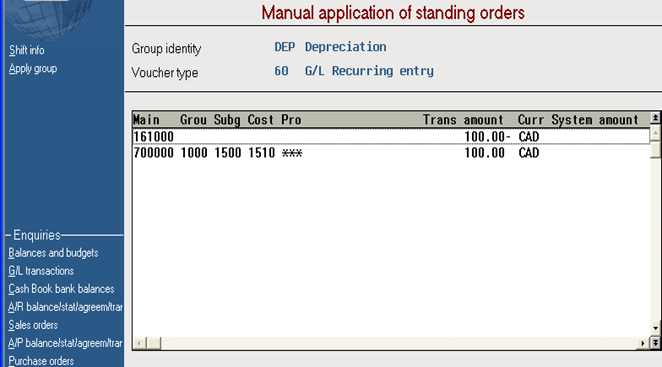This screenshot has width=662, height=367.
Task: Click the DEP group identity value
Action: point(285,47)
